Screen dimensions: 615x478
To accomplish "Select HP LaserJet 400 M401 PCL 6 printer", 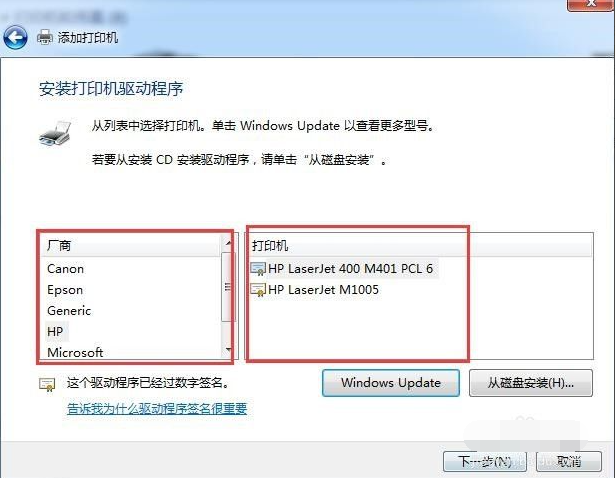I will 350,269.
